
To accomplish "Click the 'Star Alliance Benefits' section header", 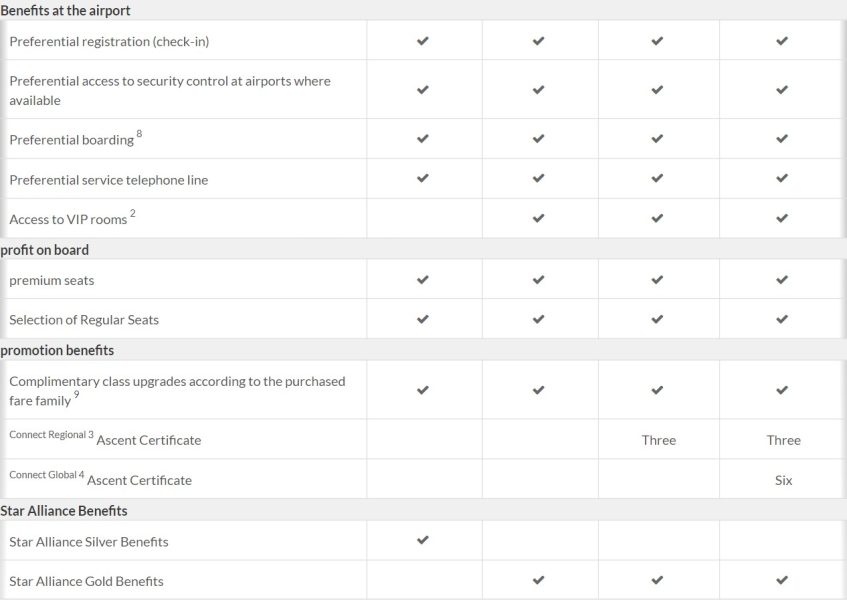I will coord(64,511).
